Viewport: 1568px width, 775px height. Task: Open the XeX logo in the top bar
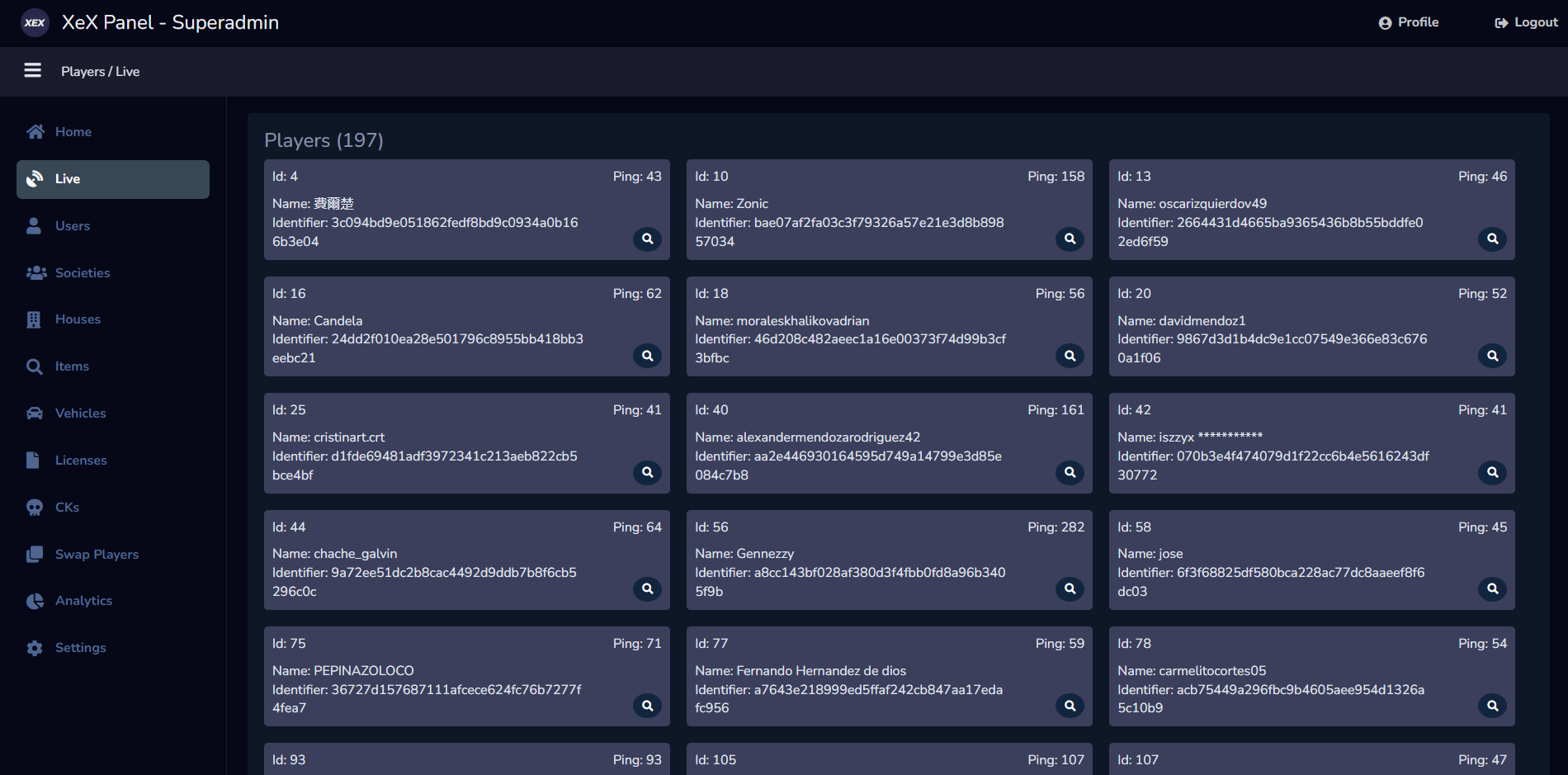[34, 22]
